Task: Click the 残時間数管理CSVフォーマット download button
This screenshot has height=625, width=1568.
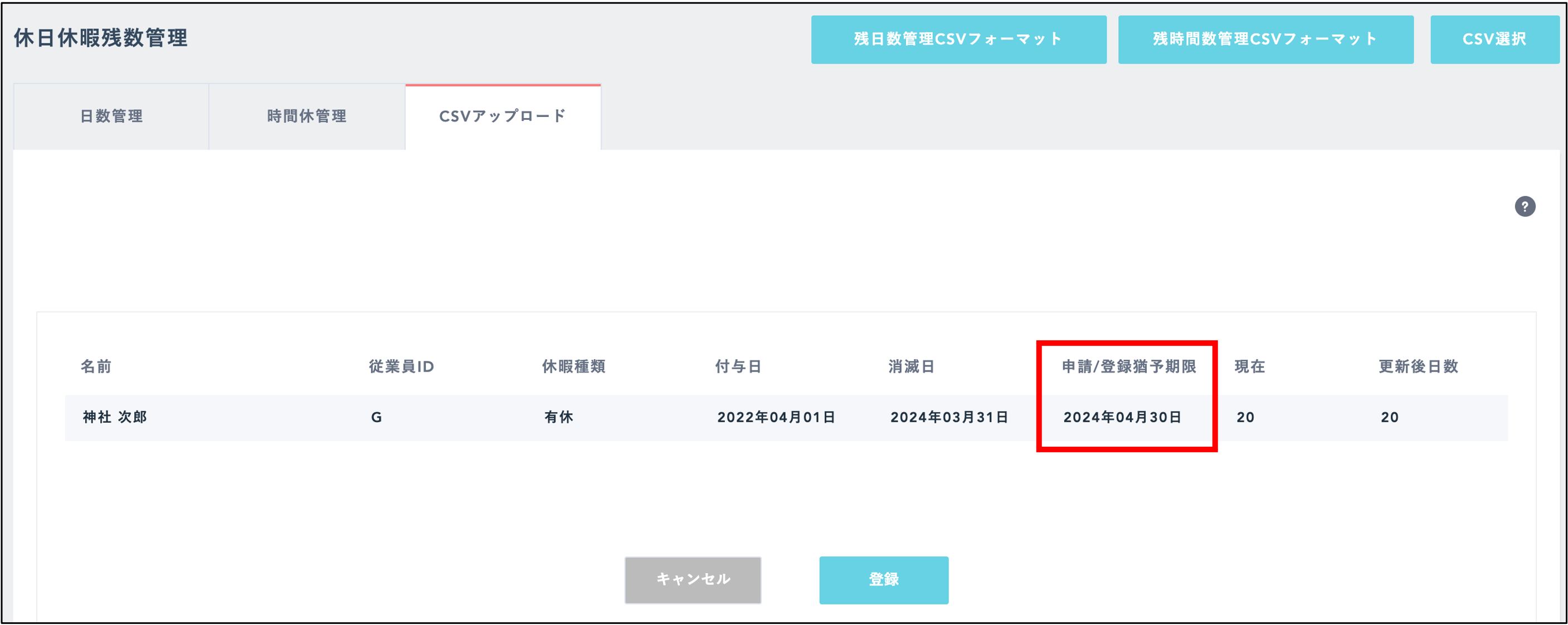Action: [x=1265, y=39]
